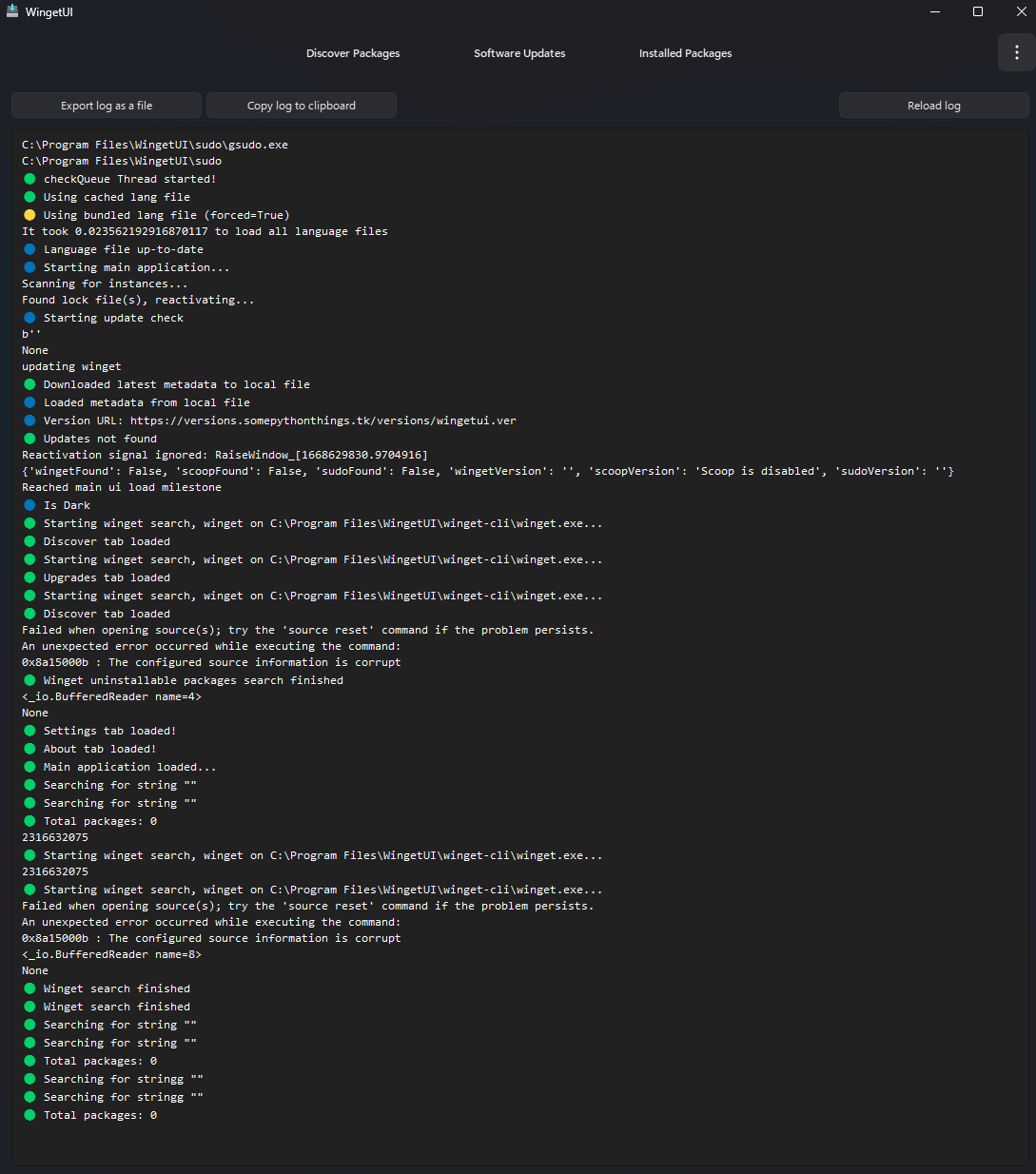Viewport: 1036px width, 1174px height.
Task: Click the green dot next to 'Winget search finished'
Action: [x=29, y=988]
